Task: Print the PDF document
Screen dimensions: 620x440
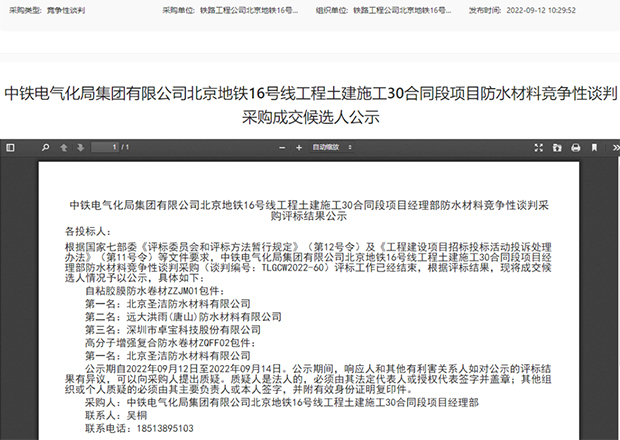Action: pos(576,148)
